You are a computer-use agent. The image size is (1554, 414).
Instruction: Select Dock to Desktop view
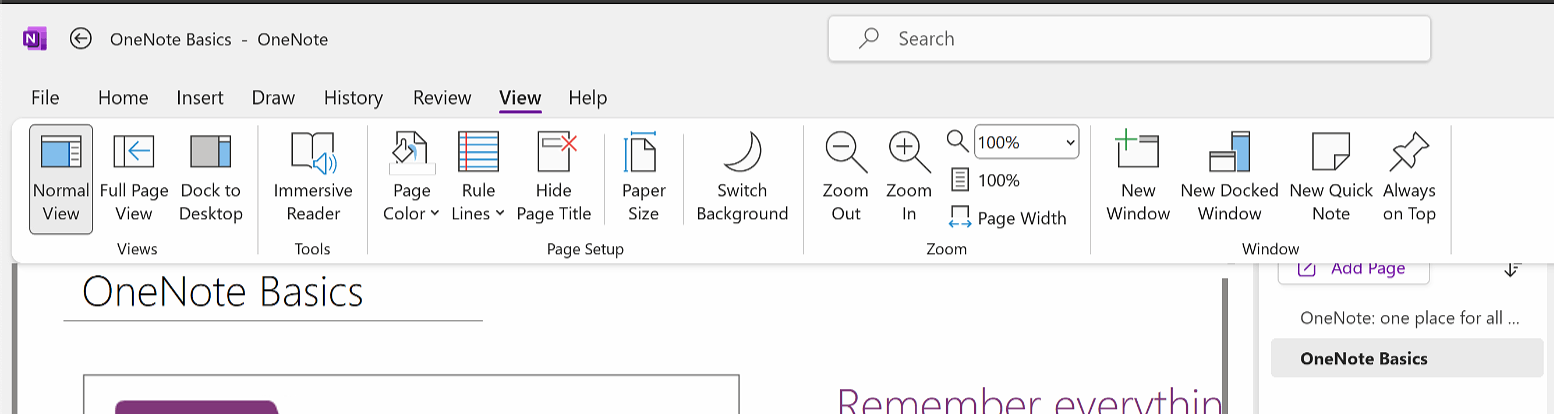211,178
